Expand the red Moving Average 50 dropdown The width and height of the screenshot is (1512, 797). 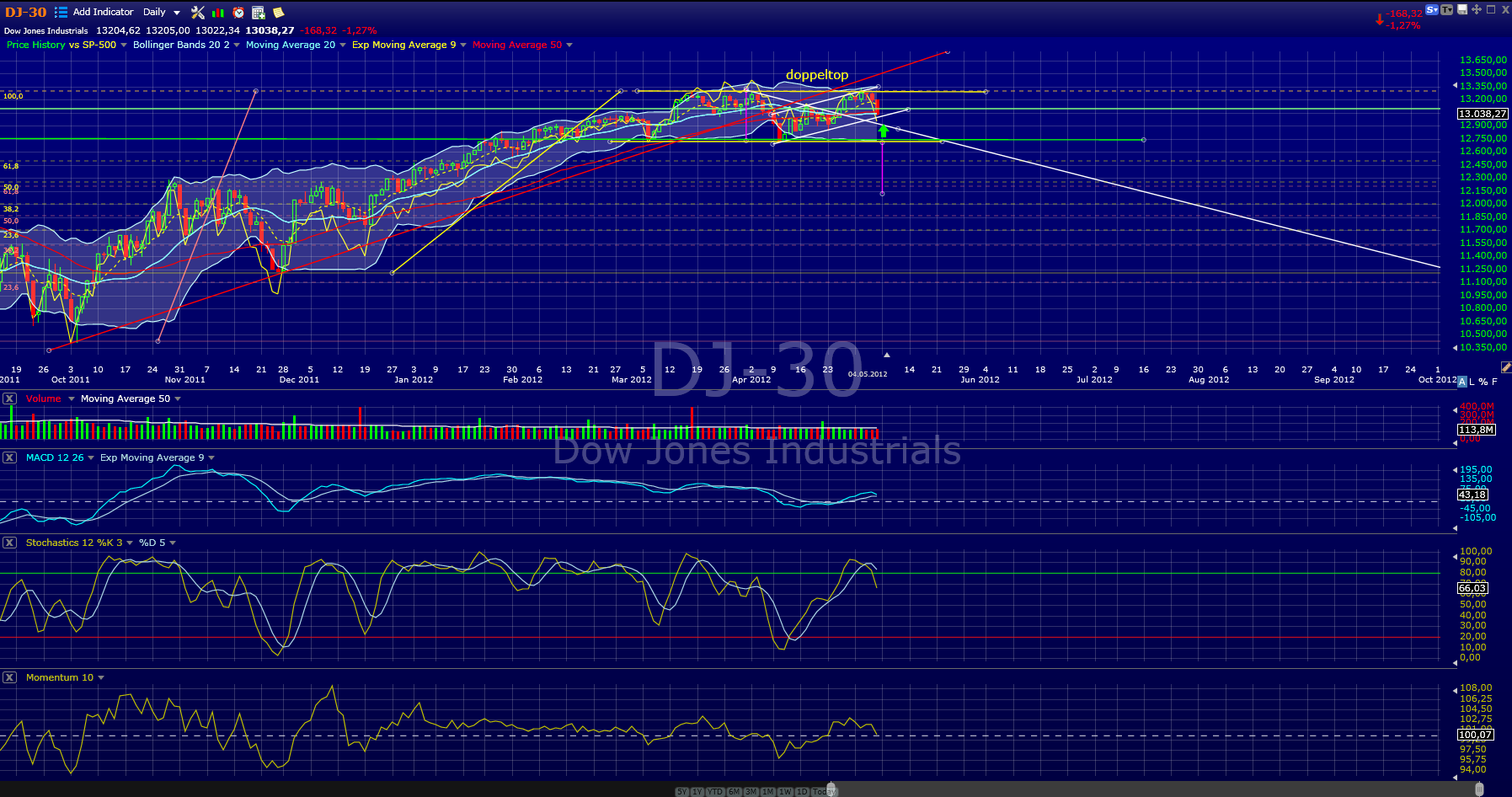(x=569, y=45)
